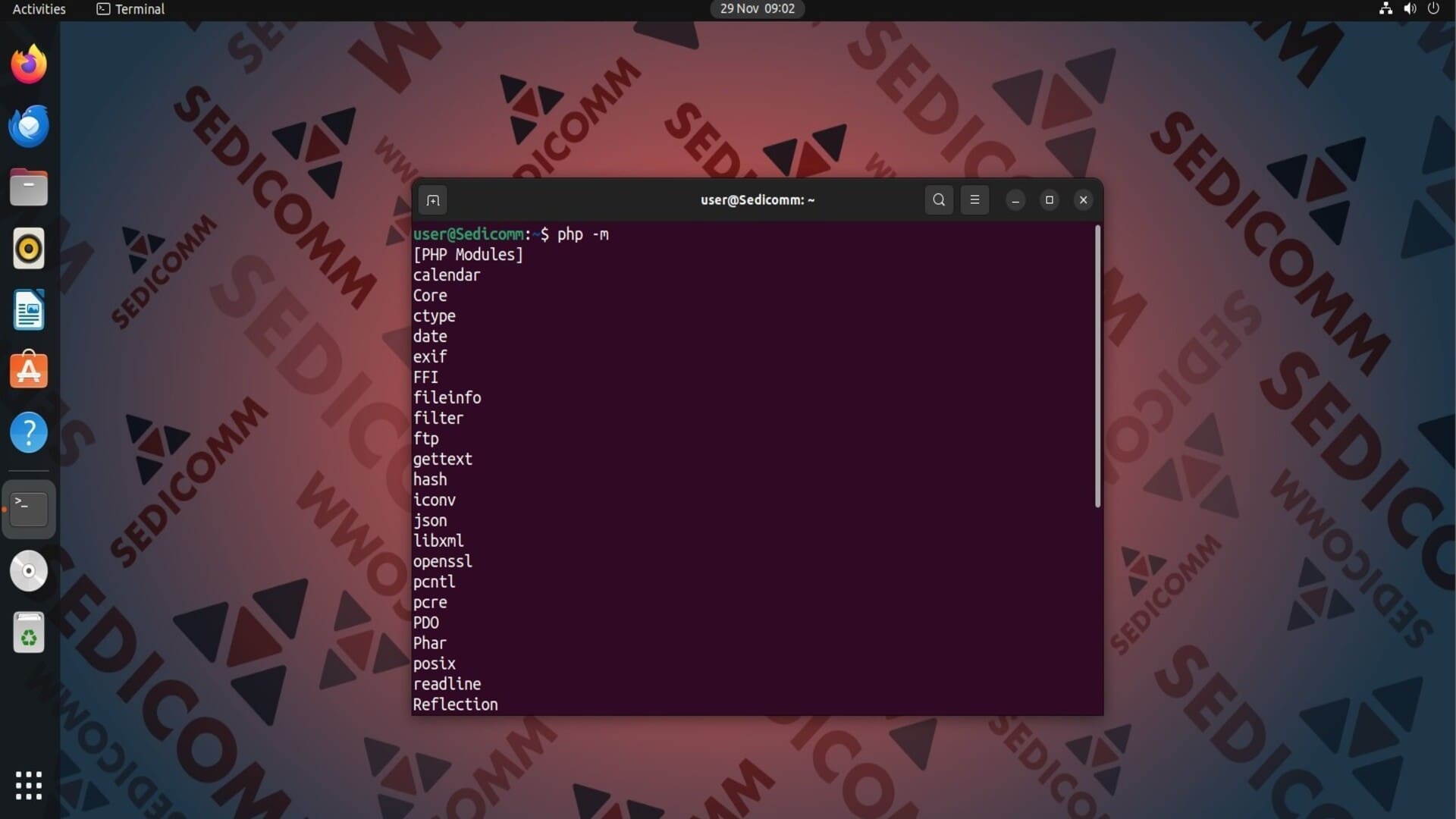Open a new tab in the terminal

tap(433, 200)
